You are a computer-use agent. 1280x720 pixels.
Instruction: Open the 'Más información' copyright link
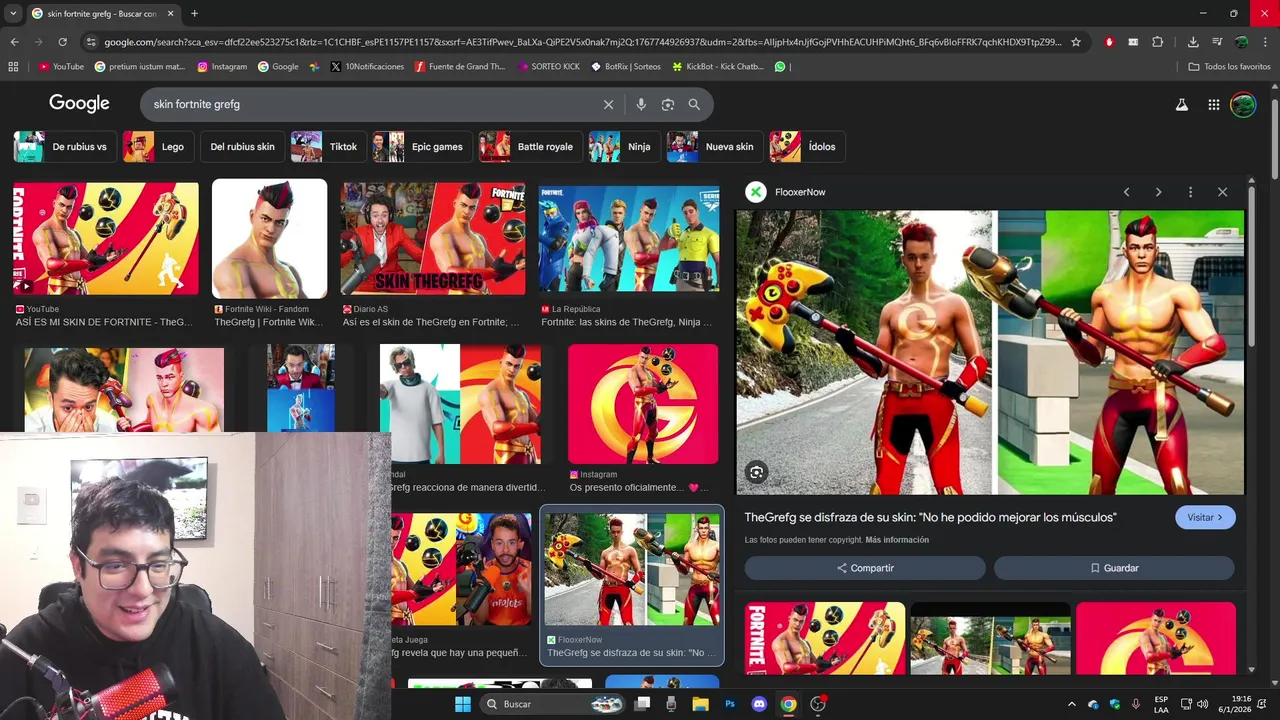(897, 540)
